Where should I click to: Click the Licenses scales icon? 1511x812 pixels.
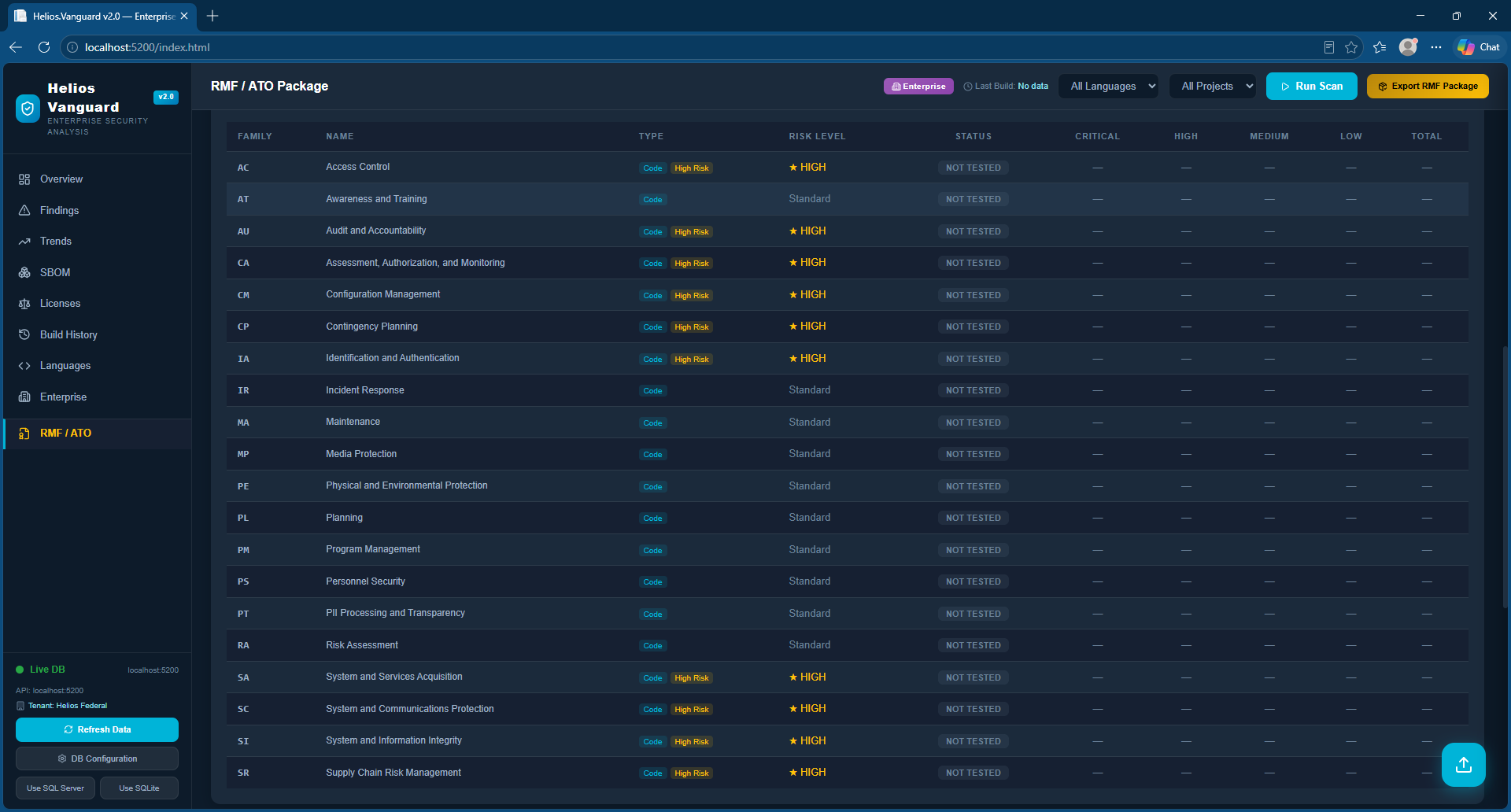[24, 304]
